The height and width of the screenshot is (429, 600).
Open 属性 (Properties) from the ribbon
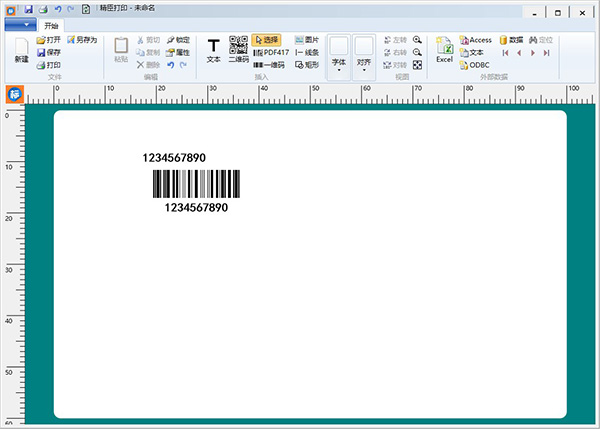[x=178, y=52]
